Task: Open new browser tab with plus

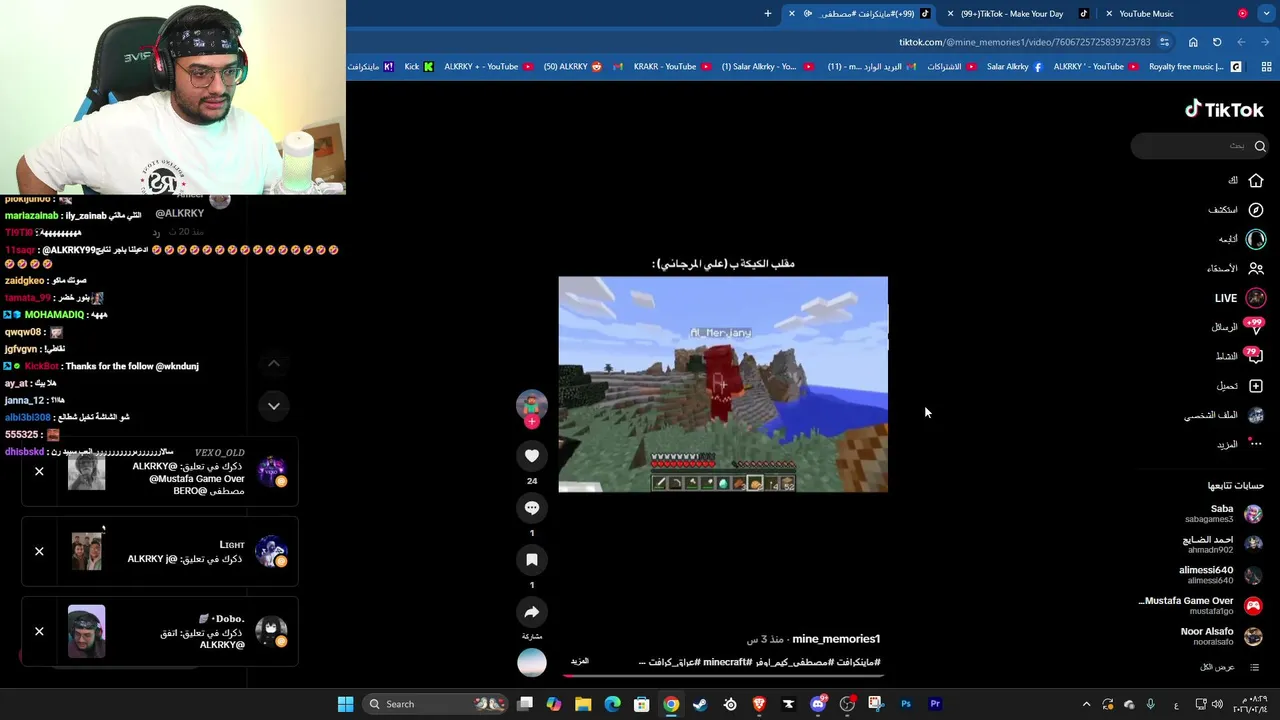Action: (768, 14)
